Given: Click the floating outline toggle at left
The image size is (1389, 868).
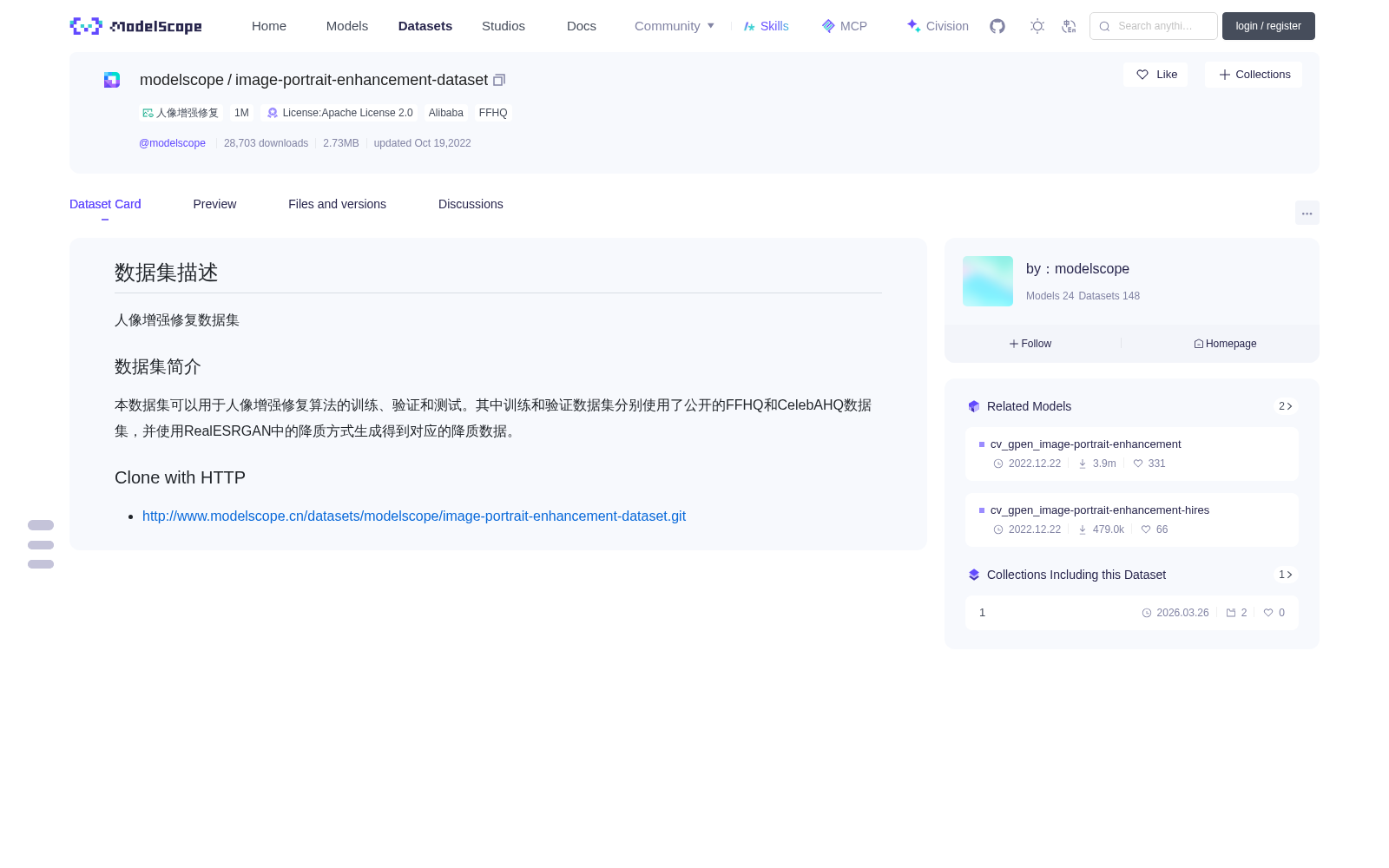Looking at the screenshot, I should [x=41, y=544].
